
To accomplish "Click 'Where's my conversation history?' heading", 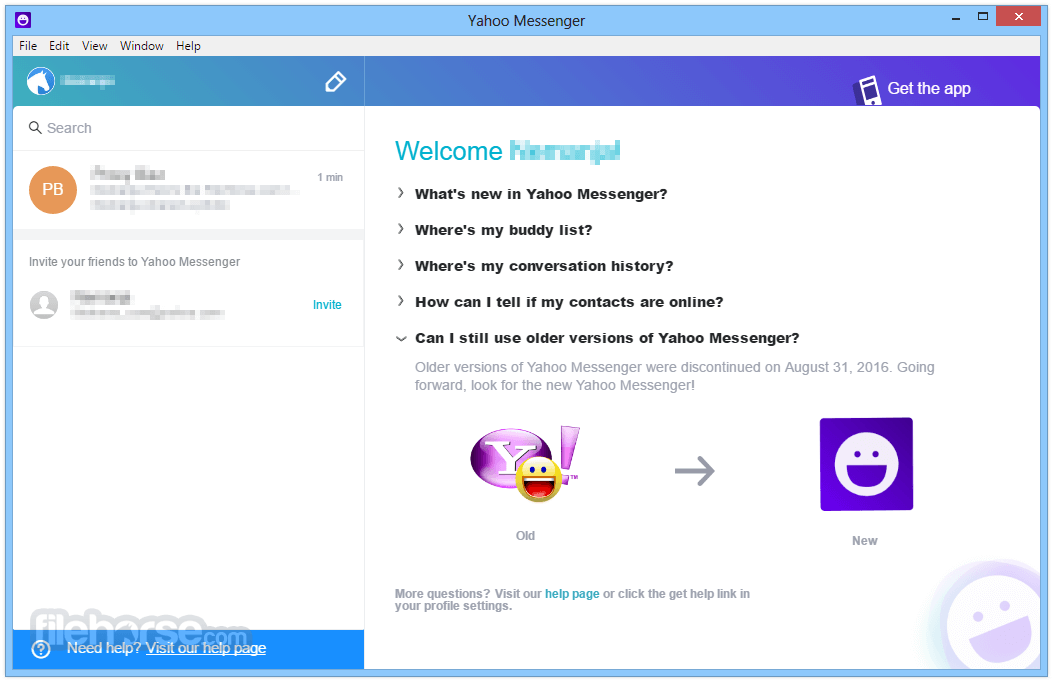I will point(543,266).
